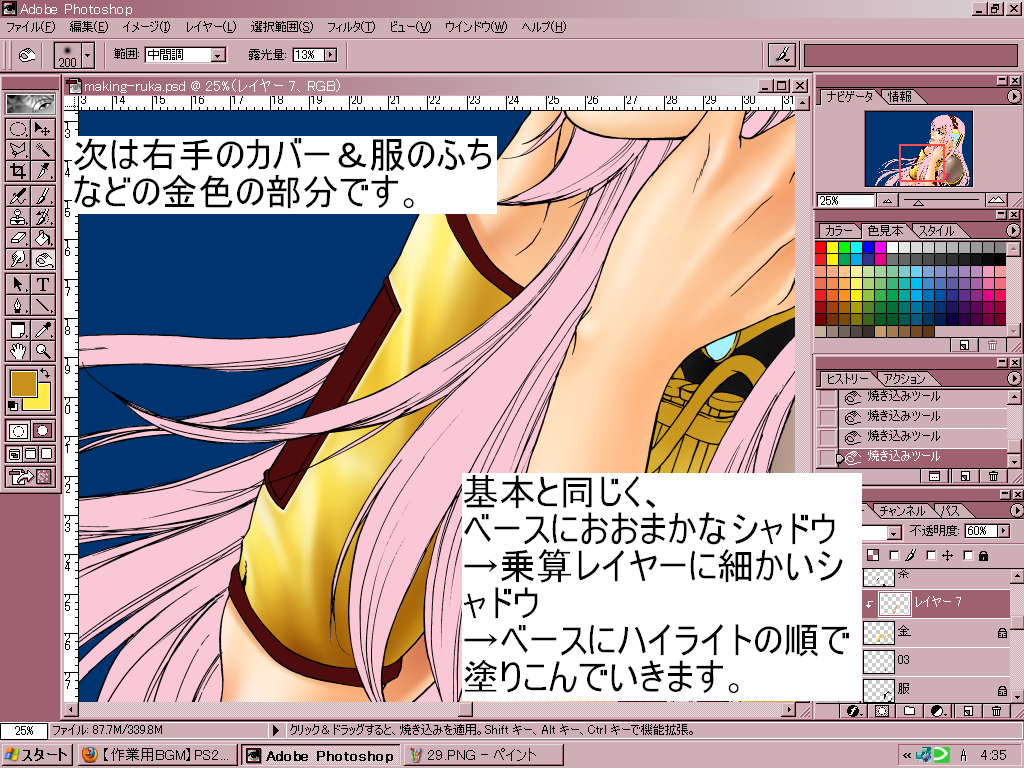1024x768 pixels.
Task: Open the Swatches palette menu arrow
Action: (x=1013, y=231)
